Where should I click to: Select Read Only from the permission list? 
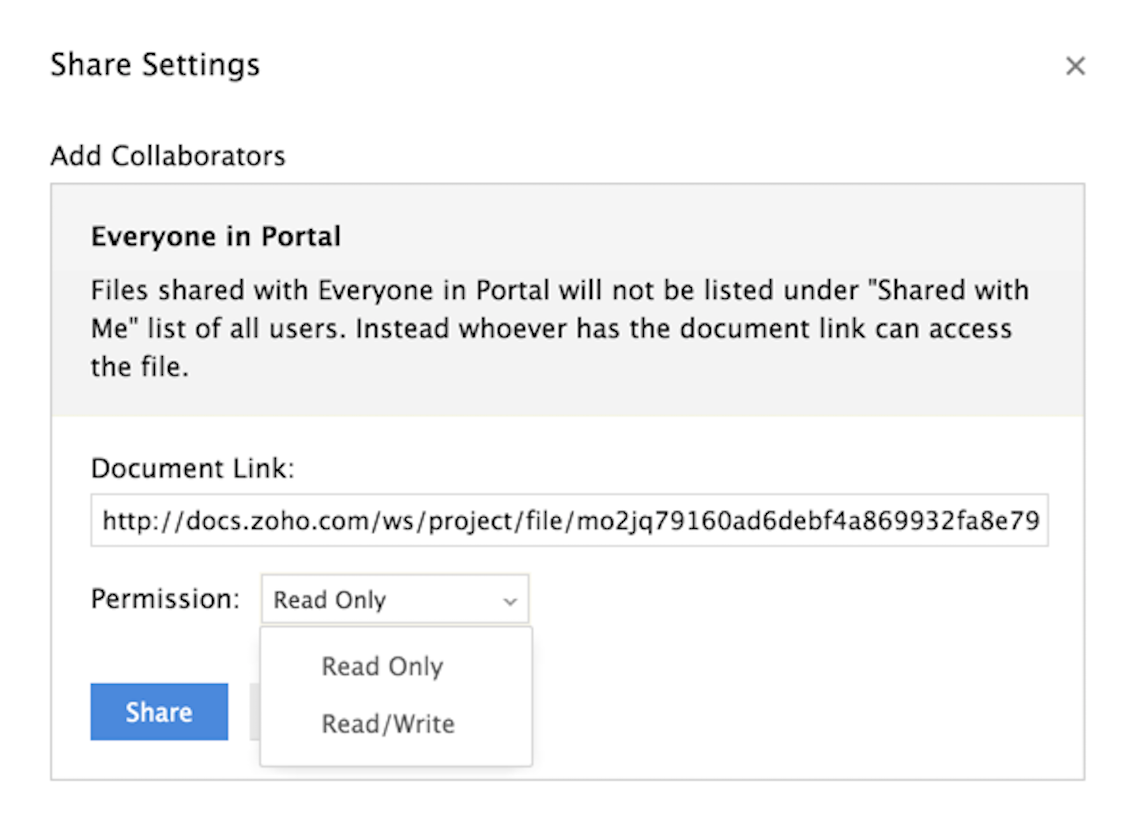point(382,667)
